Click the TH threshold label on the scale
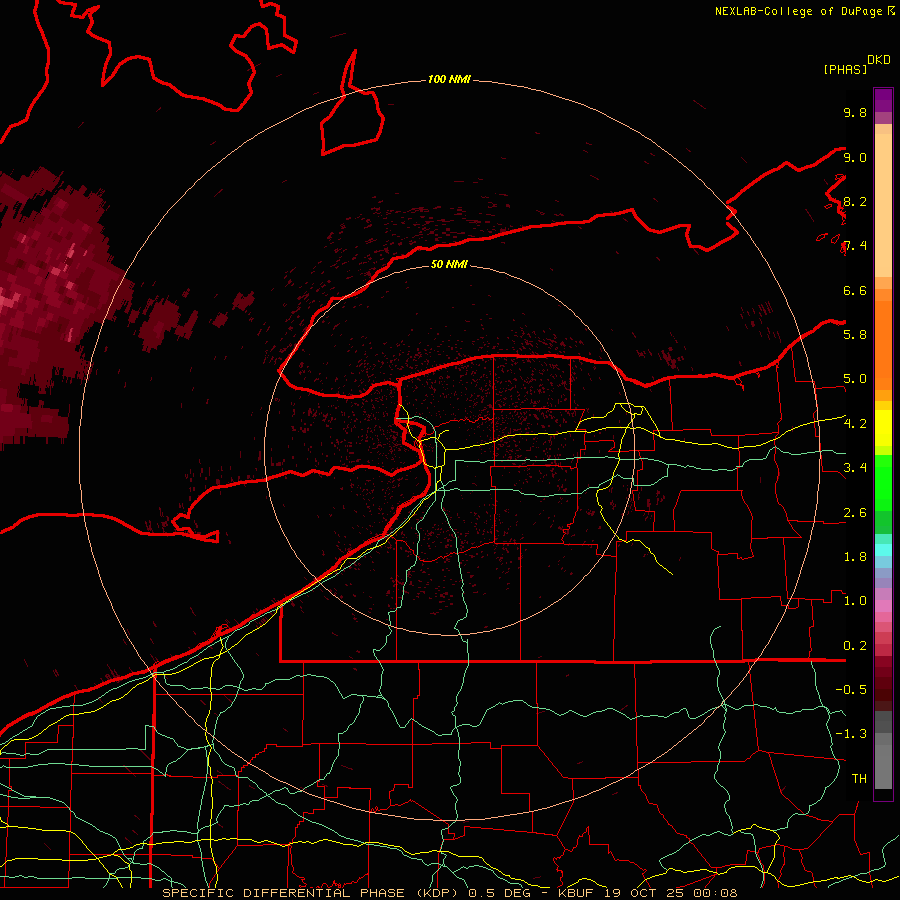 pos(859,778)
